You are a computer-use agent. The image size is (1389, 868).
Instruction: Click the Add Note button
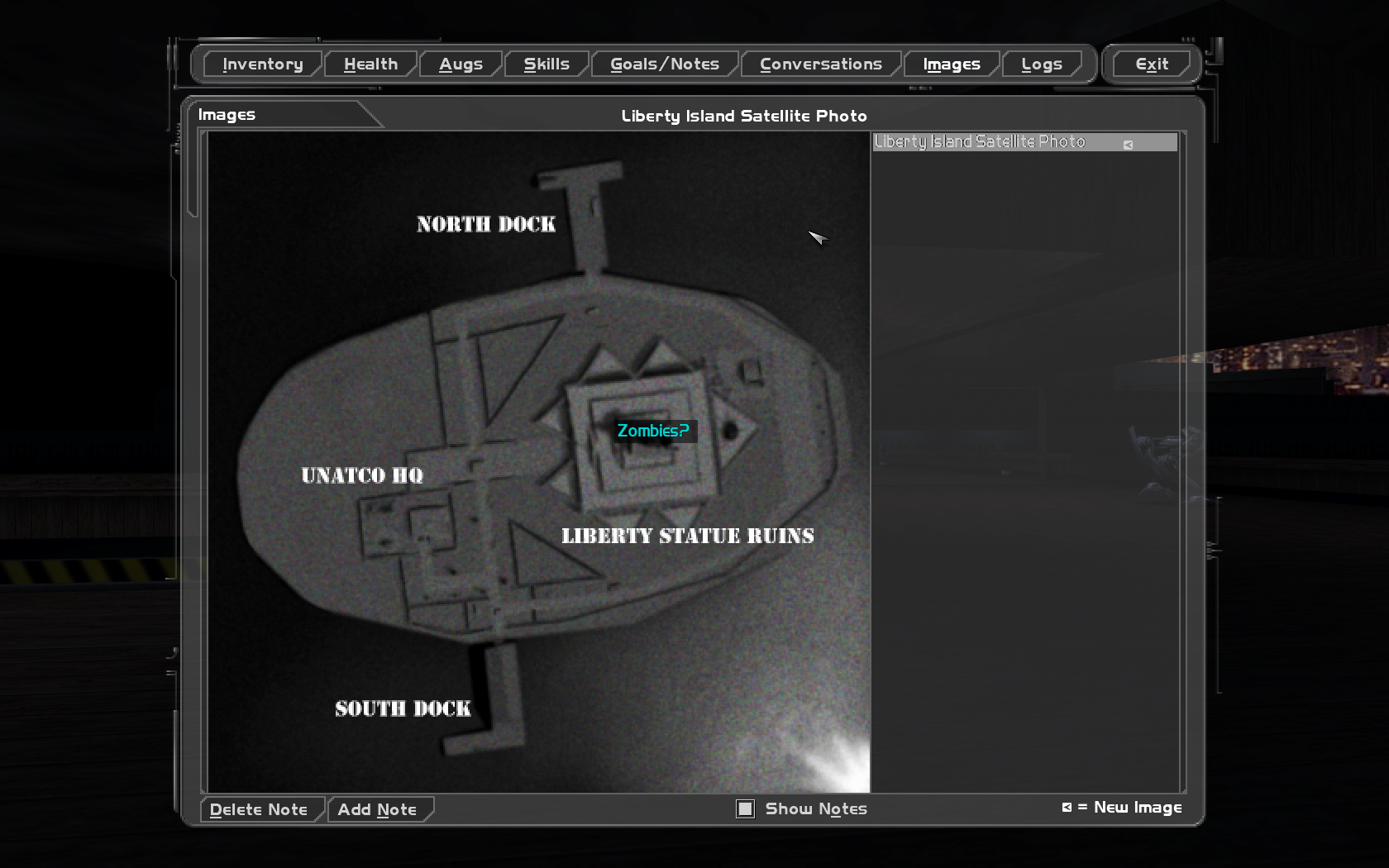pos(377,809)
